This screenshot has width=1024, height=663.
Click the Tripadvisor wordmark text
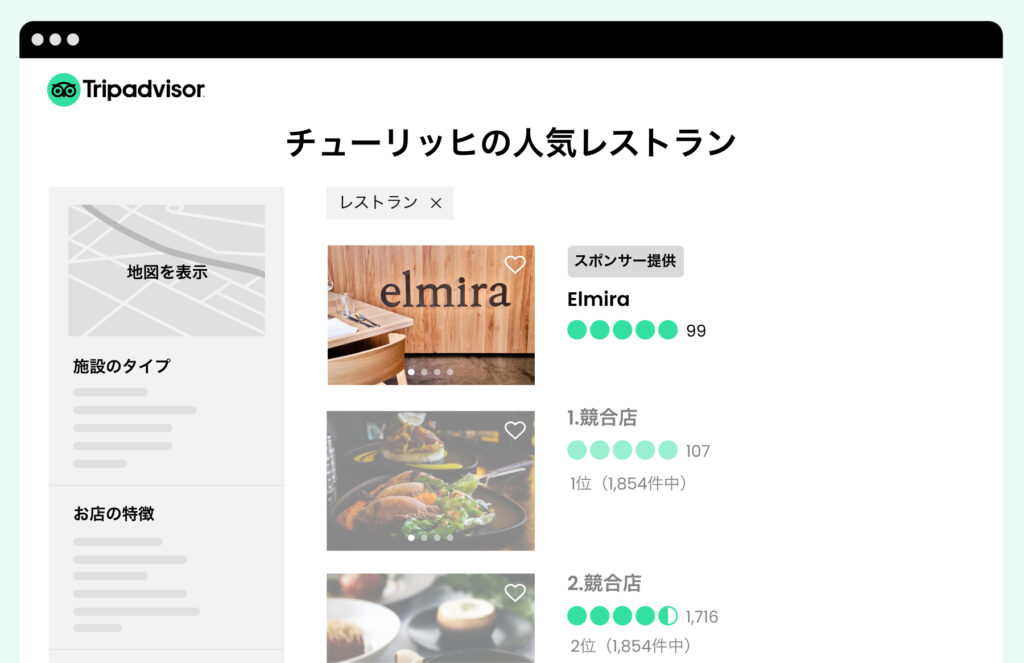pyautogui.click(x=144, y=89)
